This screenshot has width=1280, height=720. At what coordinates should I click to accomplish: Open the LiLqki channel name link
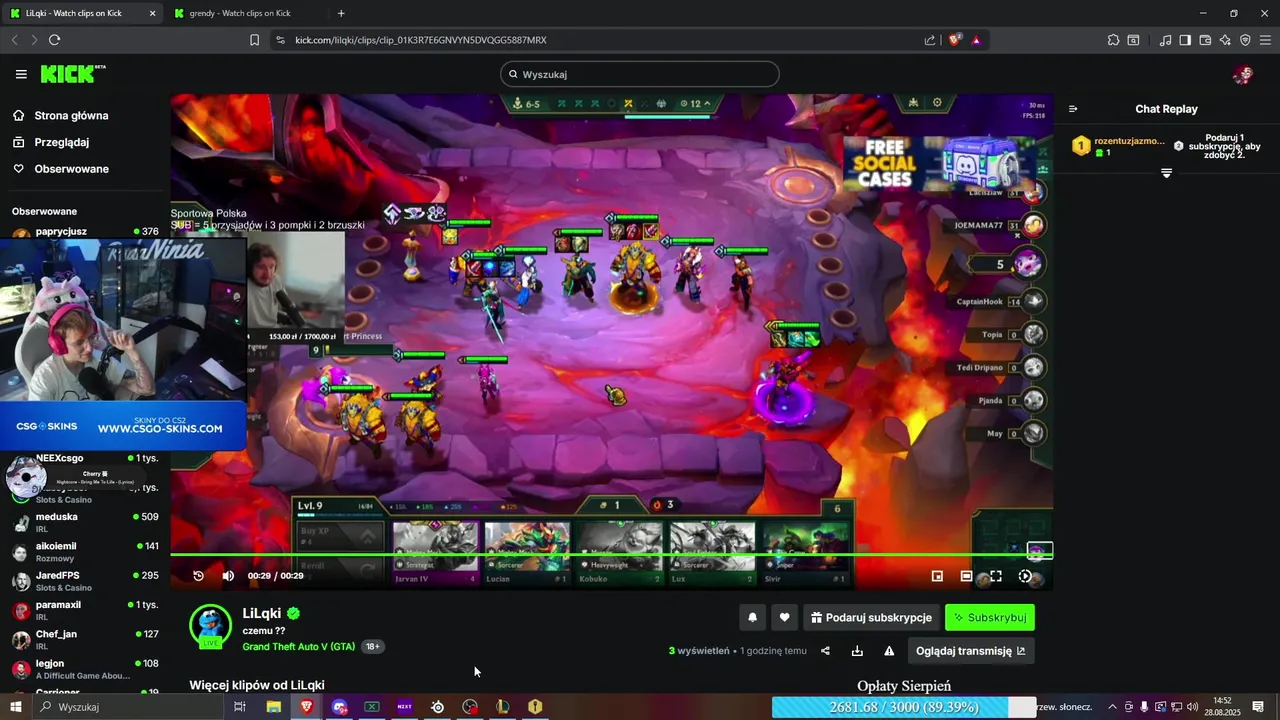[262, 613]
